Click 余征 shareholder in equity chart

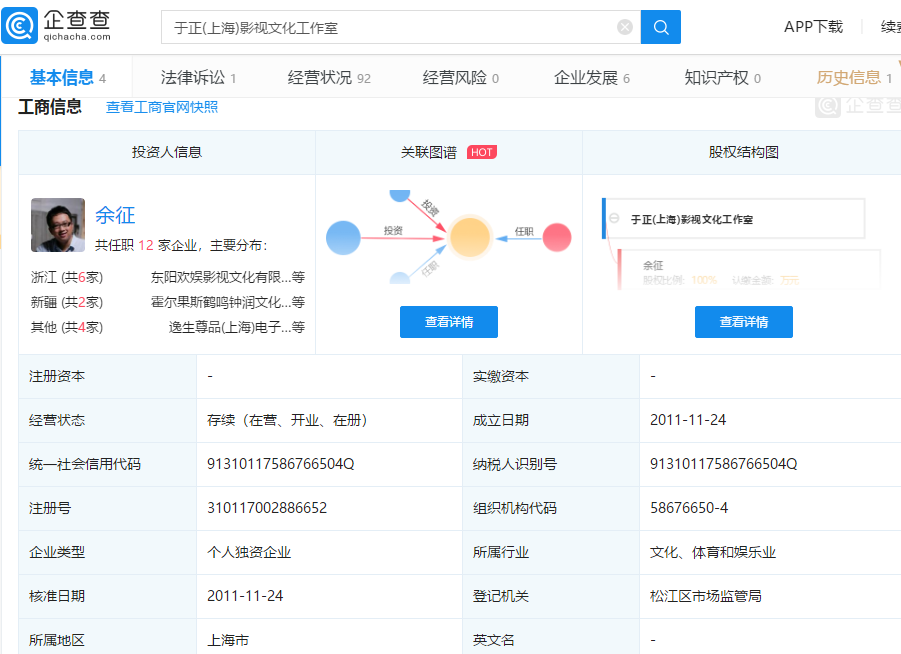(653, 265)
